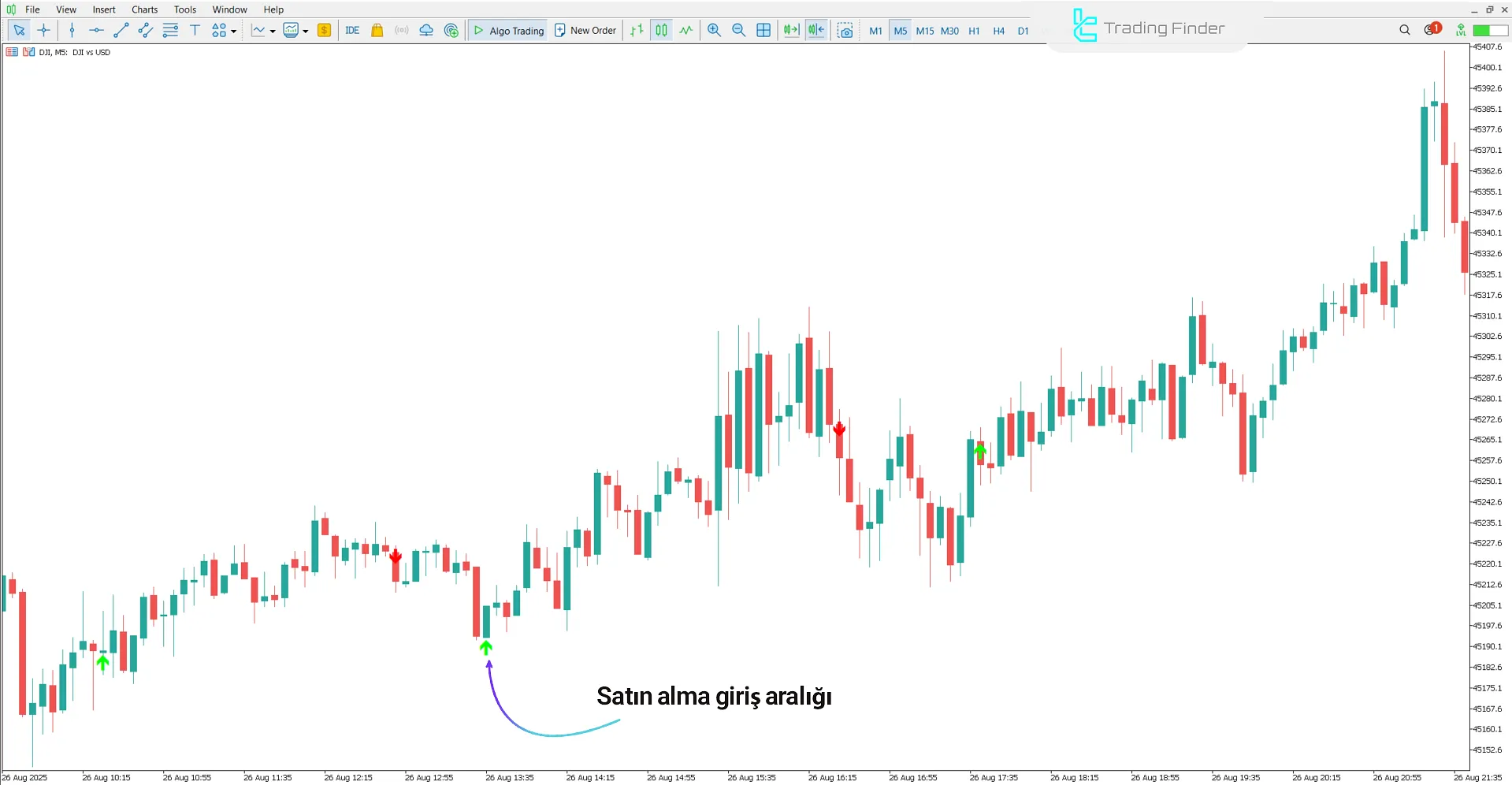The image size is (1512, 785).
Task: Zoom in on the chart
Action: click(x=714, y=30)
